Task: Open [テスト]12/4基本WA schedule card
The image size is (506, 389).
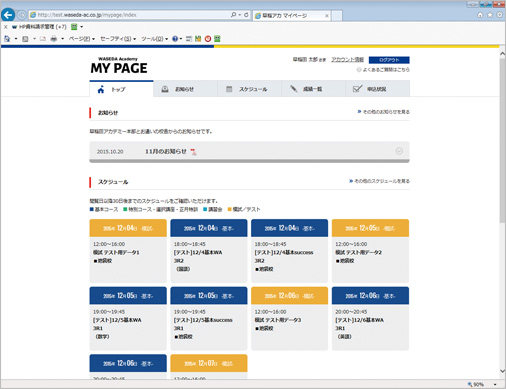Action: (209, 251)
